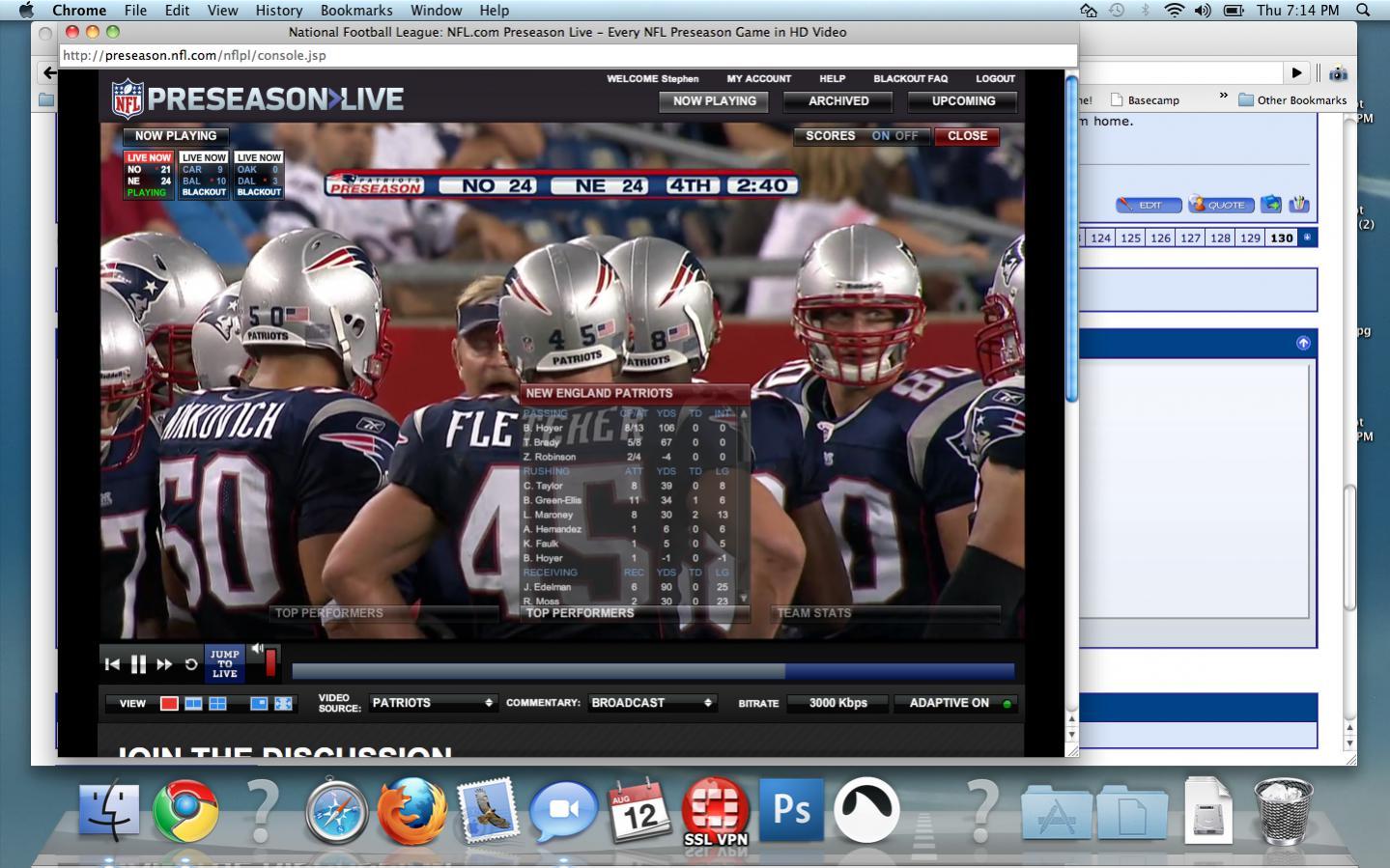Screen dimensions: 1390x868
Task: Toggle the ADAPTIVE ON bitrate setting
Action: pyautogui.click(x=957, y=703)
